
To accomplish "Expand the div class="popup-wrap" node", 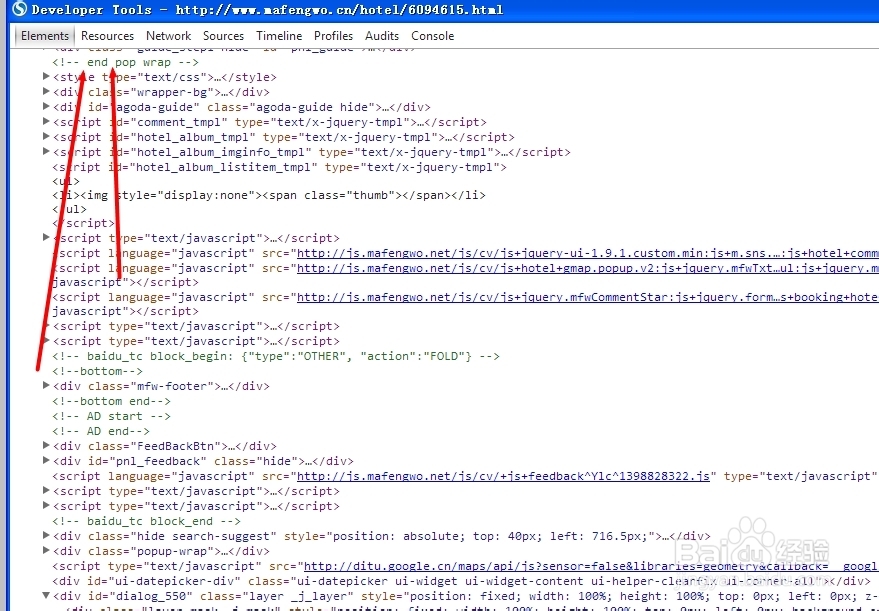I will 47,550.
